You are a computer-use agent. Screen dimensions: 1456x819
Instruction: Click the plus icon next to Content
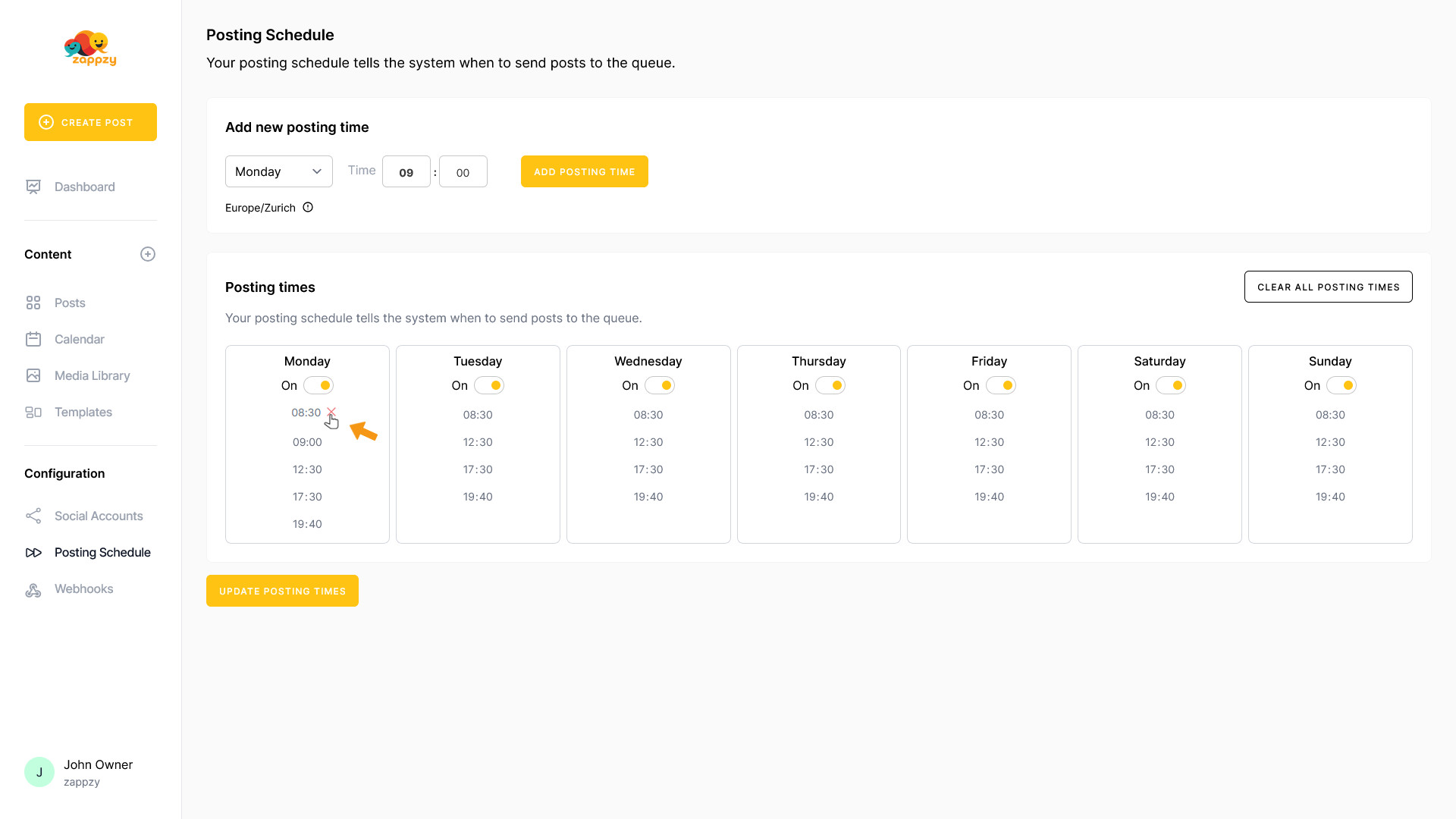[x=148, y=254]
